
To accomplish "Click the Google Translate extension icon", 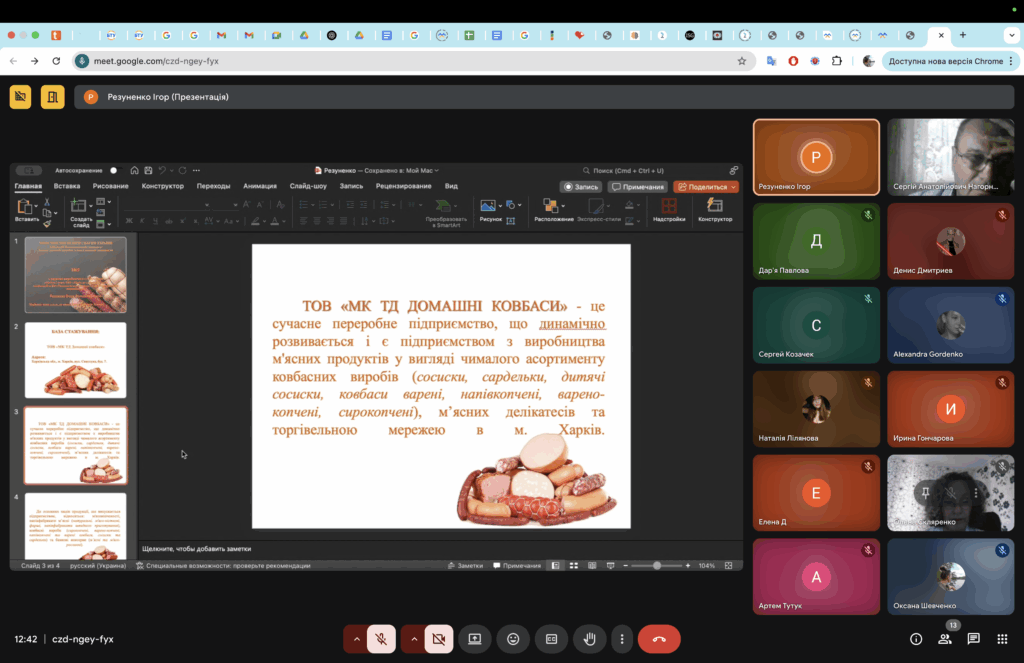I will [x=771, y=61].
